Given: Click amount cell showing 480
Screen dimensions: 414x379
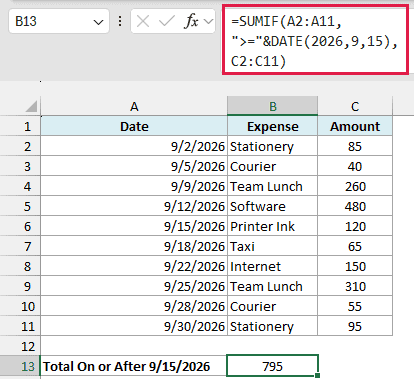Looking at the screenshot, I should [x=355, y=206].
